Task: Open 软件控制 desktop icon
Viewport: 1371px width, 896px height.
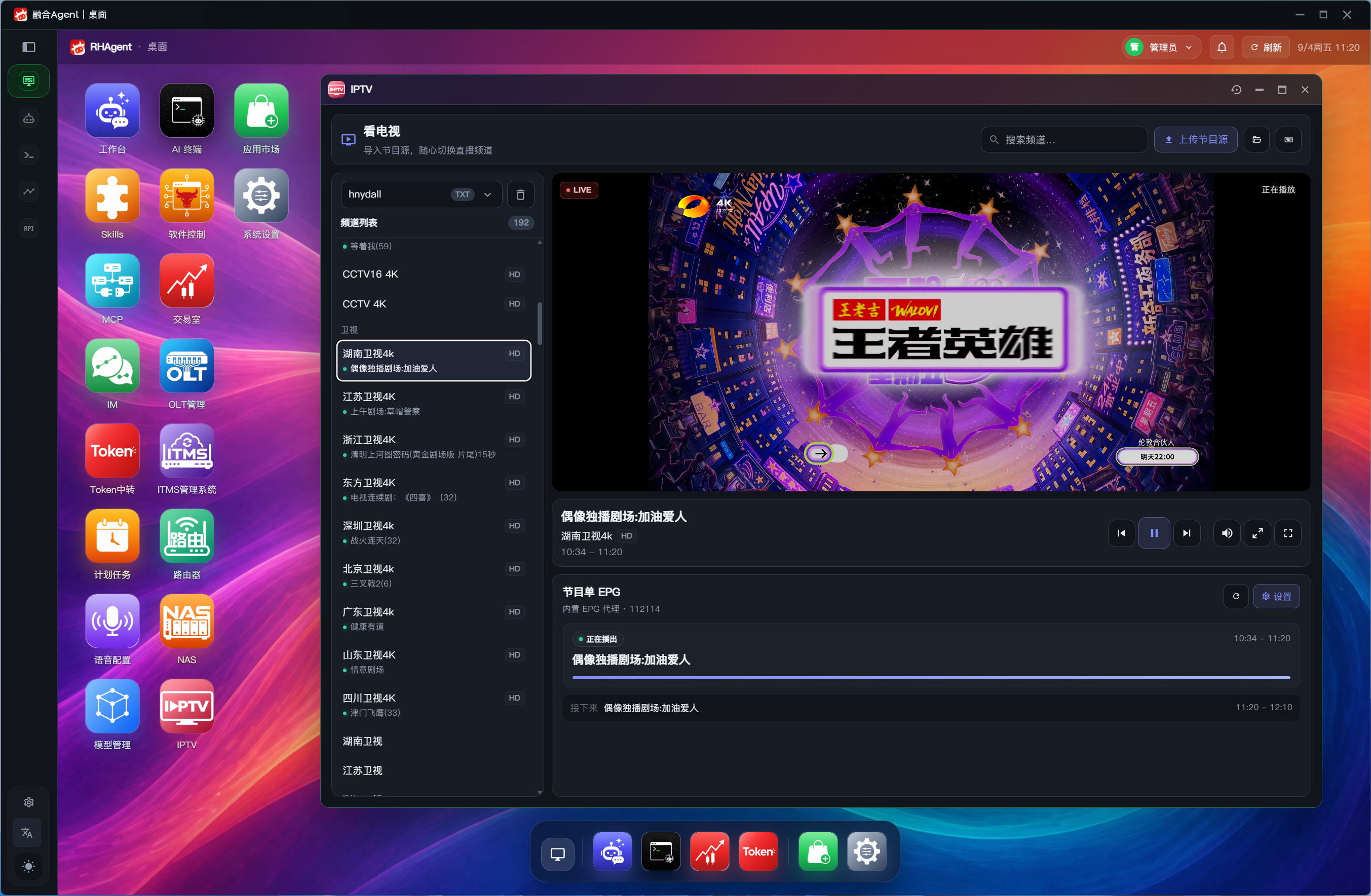Action: click(186, 196)
